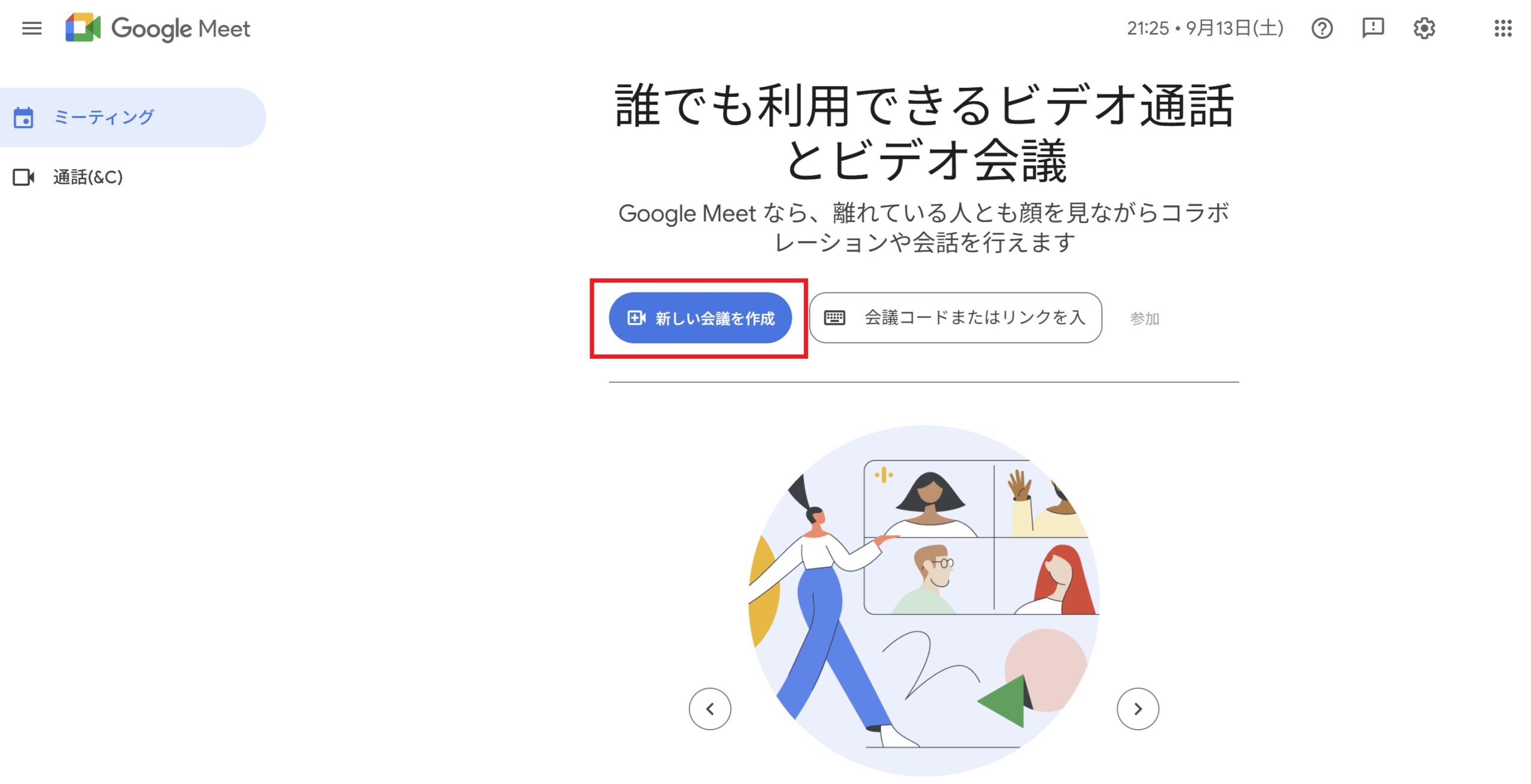1531x784 pixels.
Task: Click the meeting code input field
Action: (974, 318)
